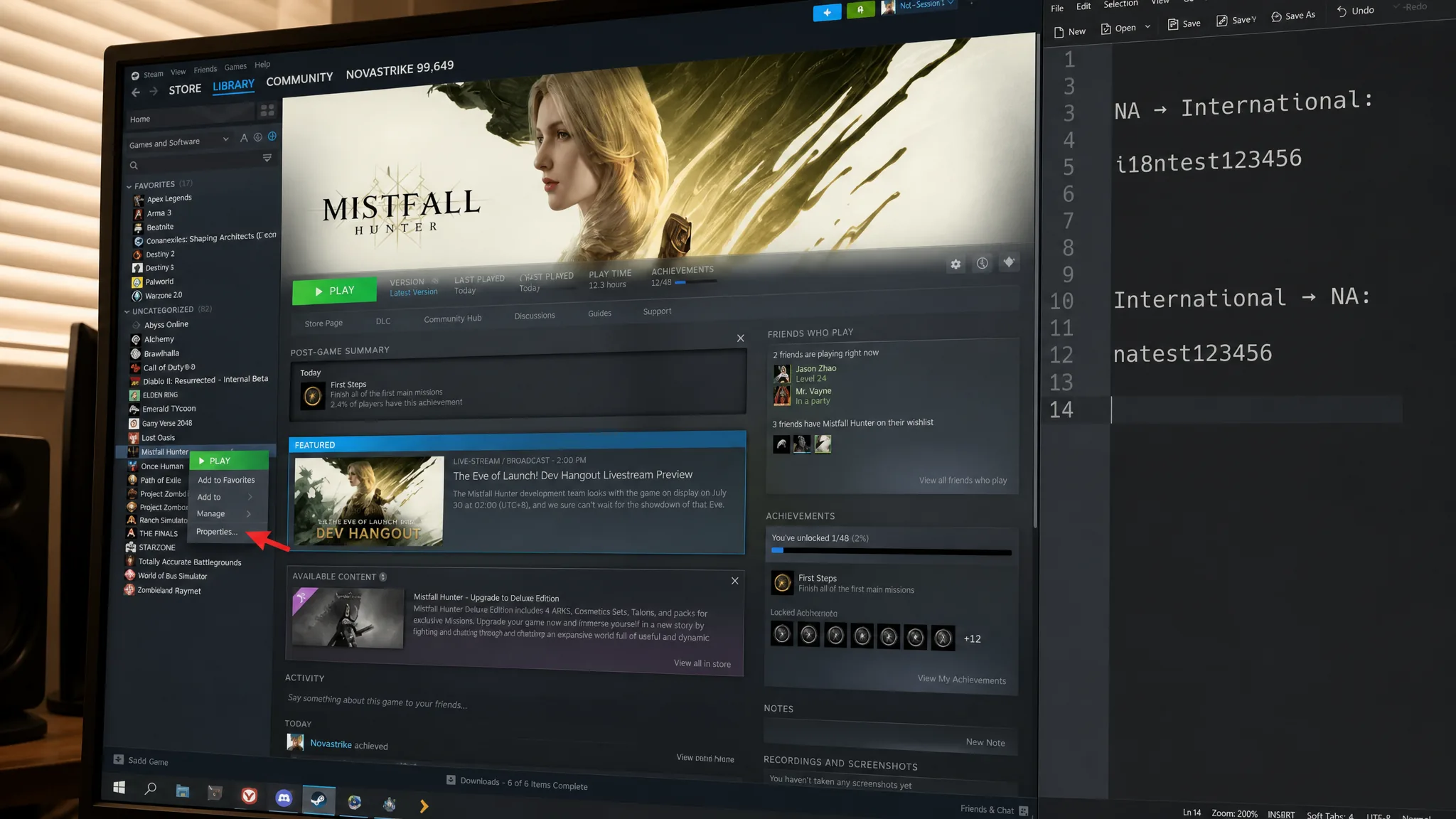Open game info circle icon
Screen dimensions: 1456x819
[982, 264]
